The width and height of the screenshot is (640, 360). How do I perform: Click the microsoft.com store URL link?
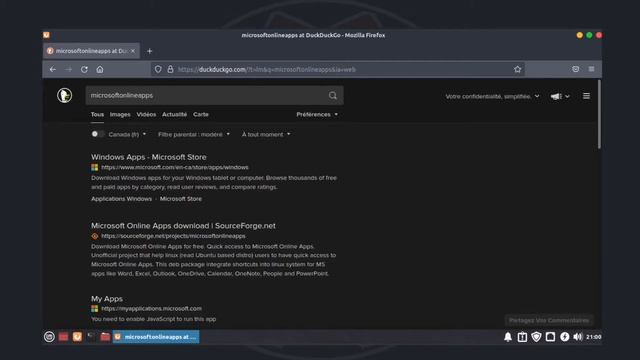click(175, 167)
